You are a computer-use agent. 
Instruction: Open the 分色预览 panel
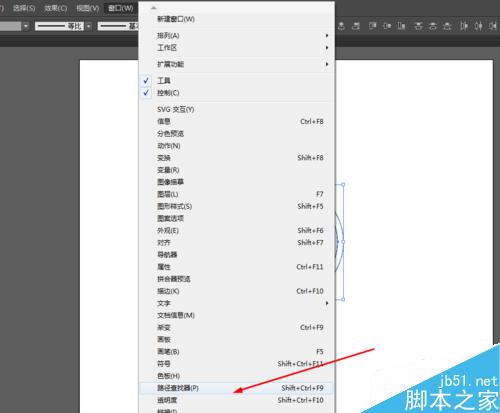point(236,134)
